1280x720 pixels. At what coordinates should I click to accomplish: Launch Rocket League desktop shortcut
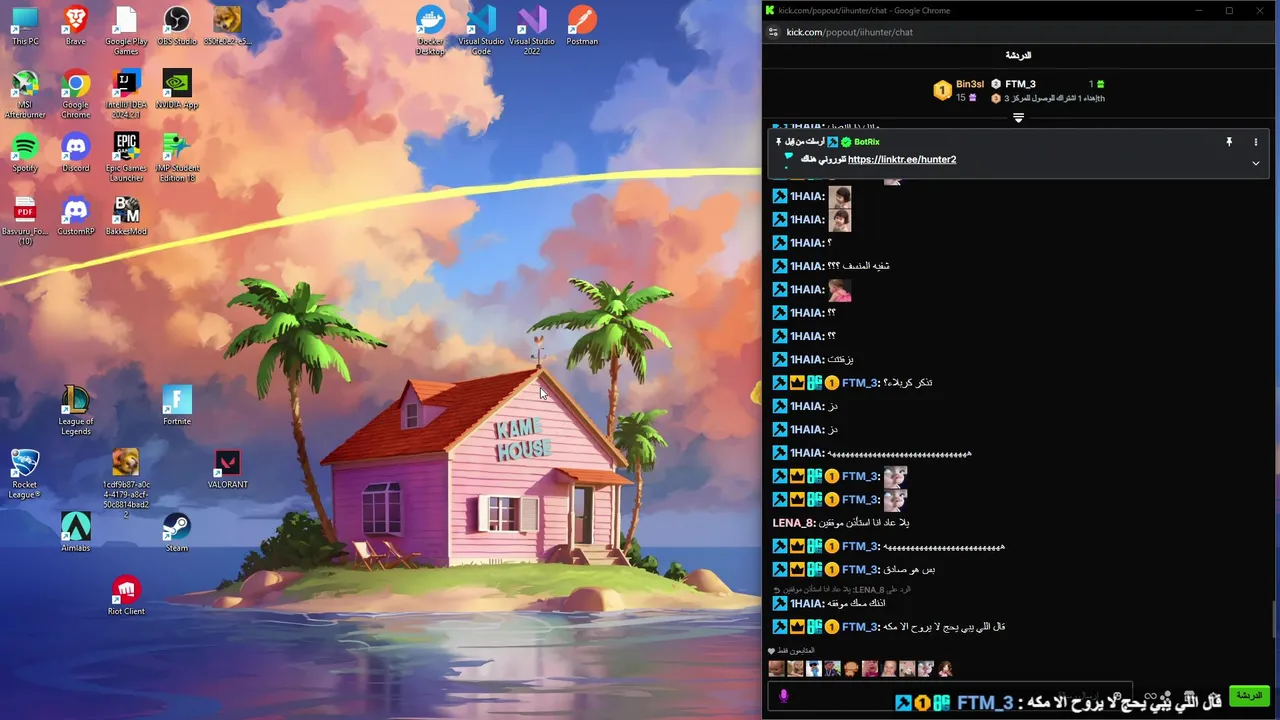25,474
